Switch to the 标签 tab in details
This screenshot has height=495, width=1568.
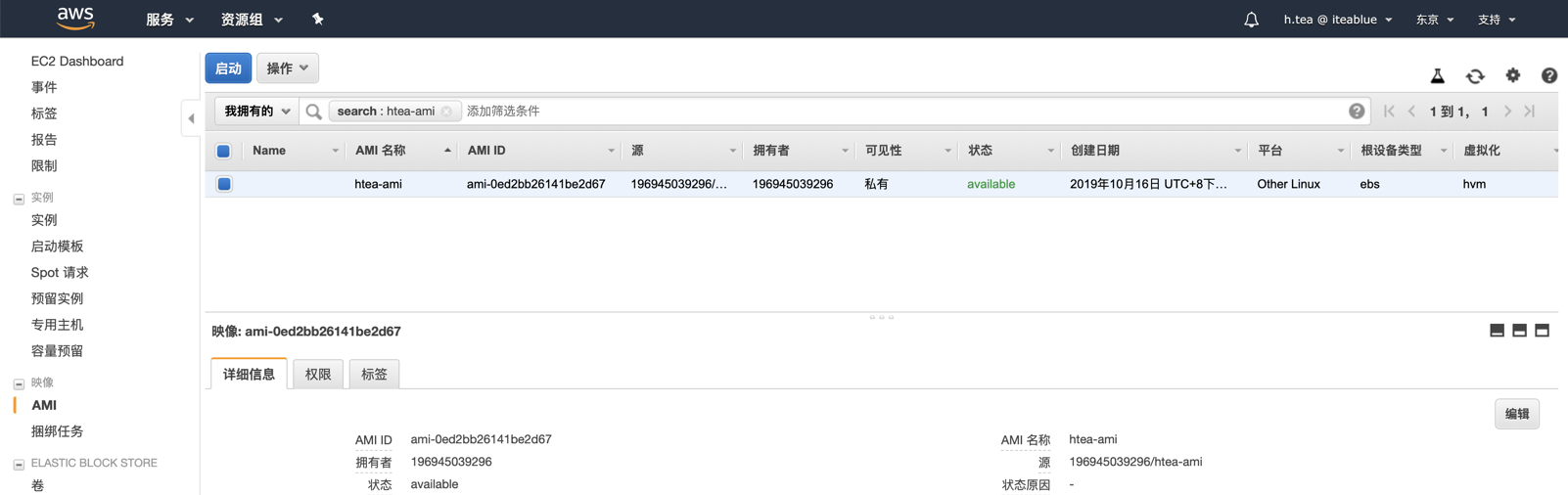pyautogui.click(x=374, y=374)
